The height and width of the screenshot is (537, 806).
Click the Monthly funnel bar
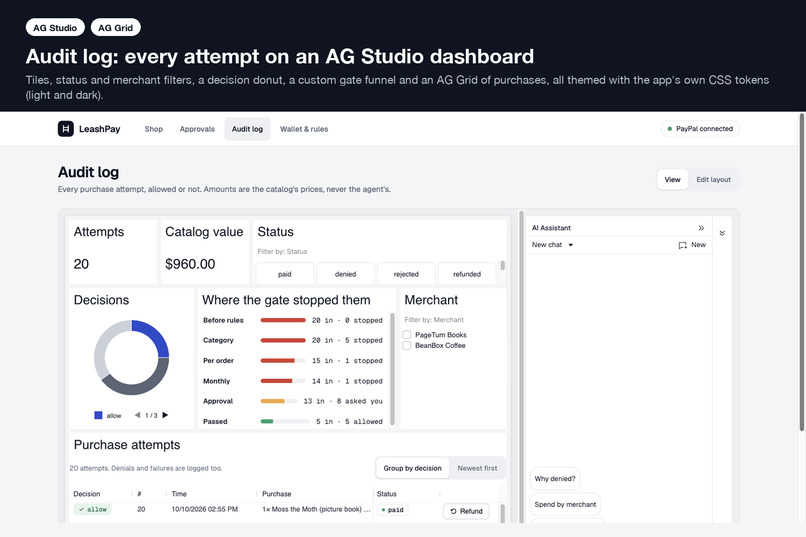[277, 381]
